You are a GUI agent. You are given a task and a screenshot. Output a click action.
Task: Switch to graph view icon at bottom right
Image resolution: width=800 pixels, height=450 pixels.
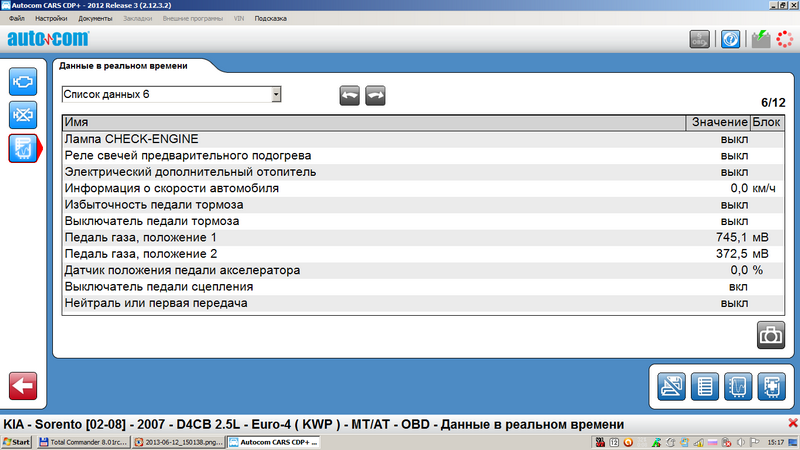[738, 386]
